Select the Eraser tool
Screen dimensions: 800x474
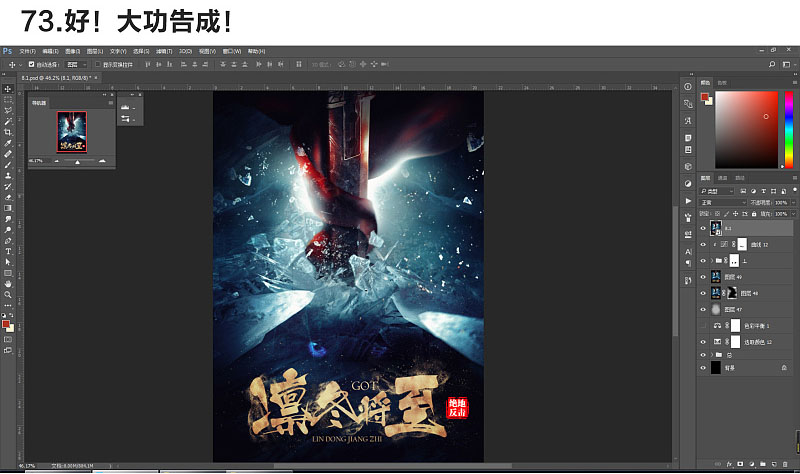(x=8, y=197)
